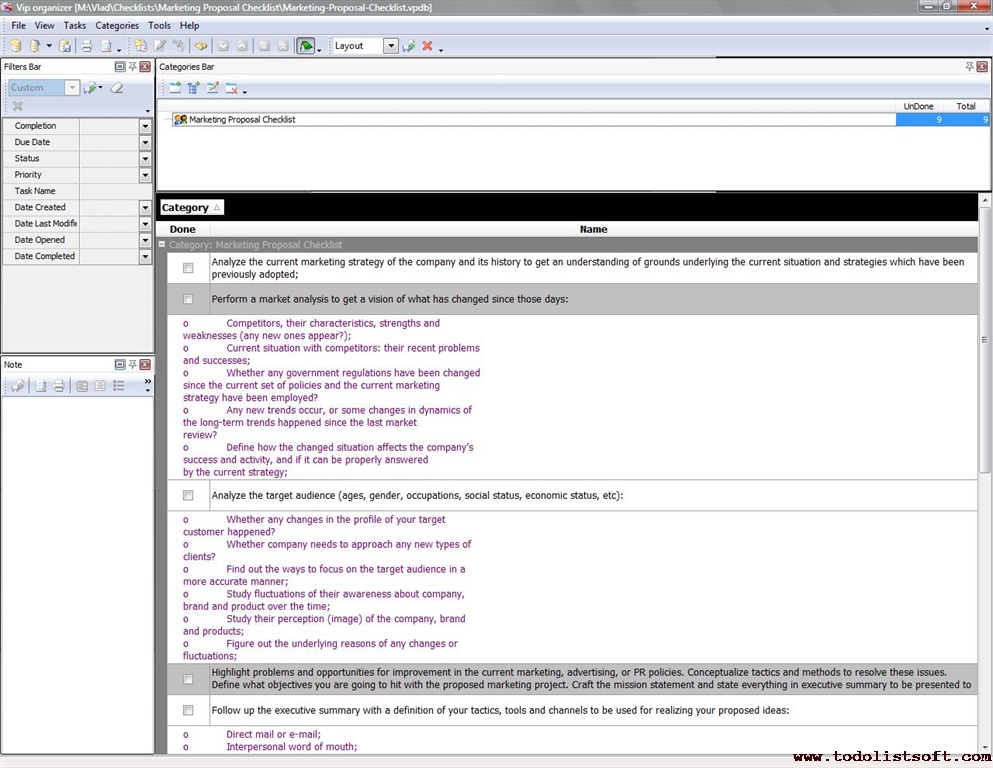Open the Tools menu
This screenshot has width=993, height=768.
[159, 25]
